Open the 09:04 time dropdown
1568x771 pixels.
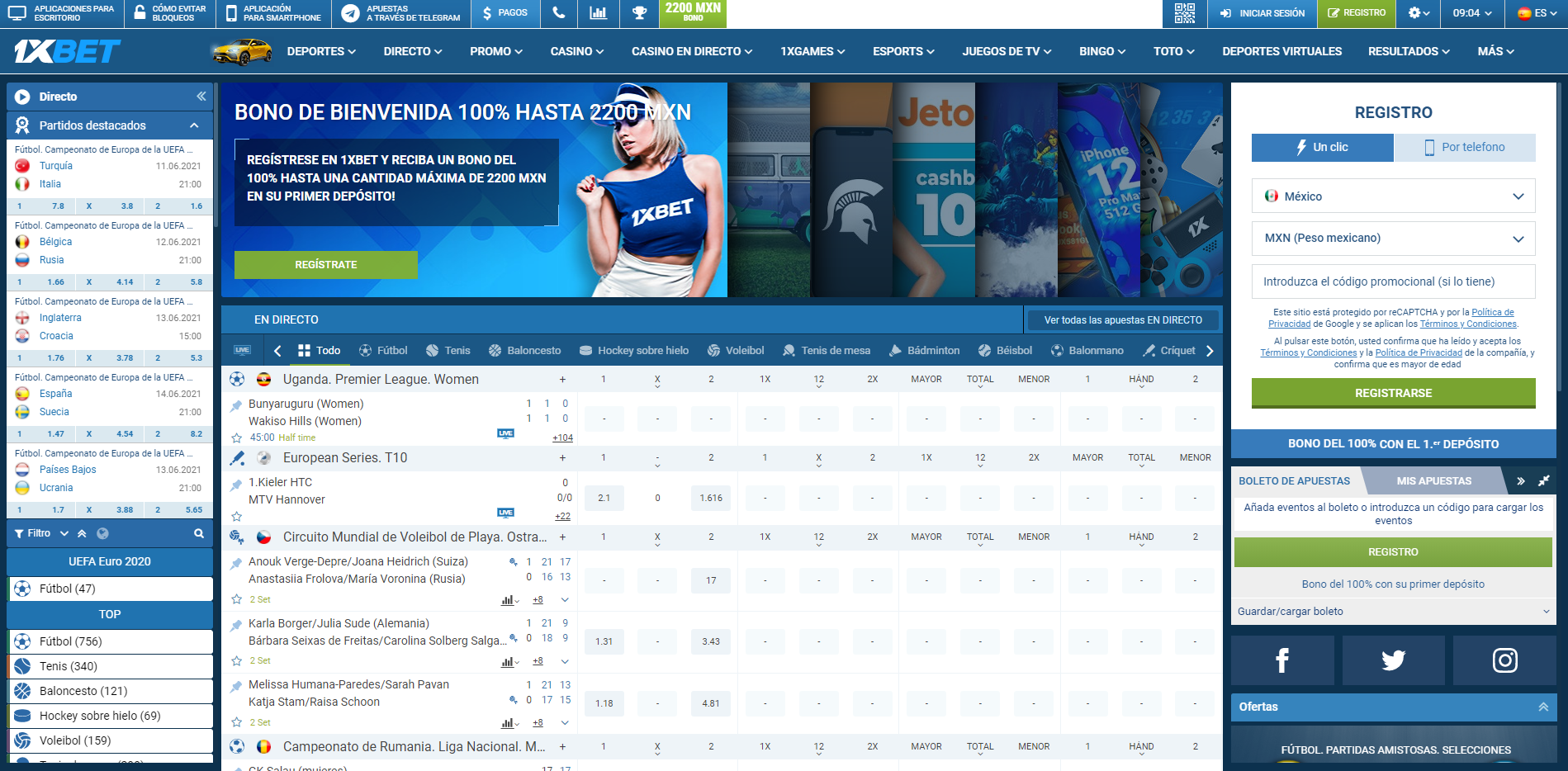[x=1473, y=13]
